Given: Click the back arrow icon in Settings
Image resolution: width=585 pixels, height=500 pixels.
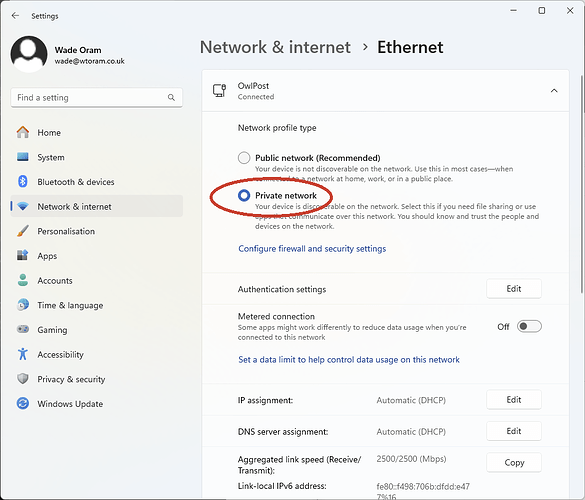Looking at the screenshot, I should (x=15, y=16).
